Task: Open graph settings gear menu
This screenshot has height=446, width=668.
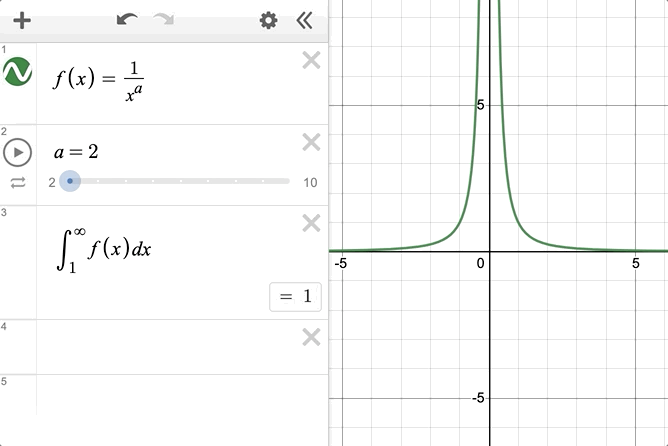Action: pos(268,20)
